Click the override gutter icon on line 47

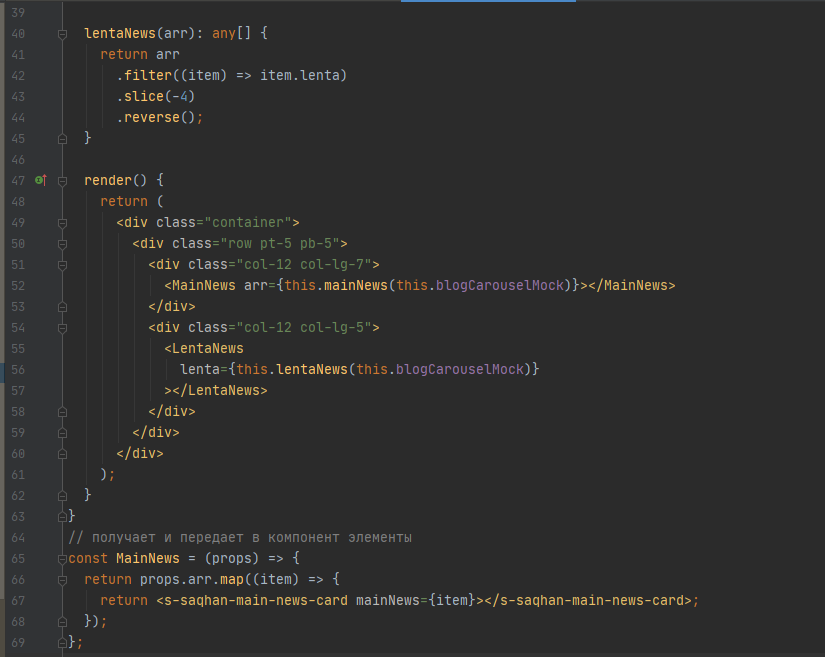(x=41, y=180)
